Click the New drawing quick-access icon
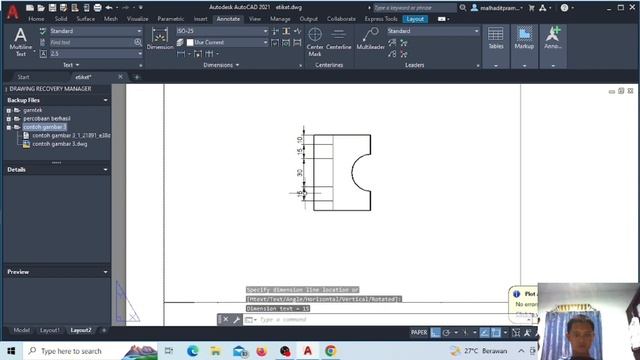640x360 pixels. pos(30,7)
